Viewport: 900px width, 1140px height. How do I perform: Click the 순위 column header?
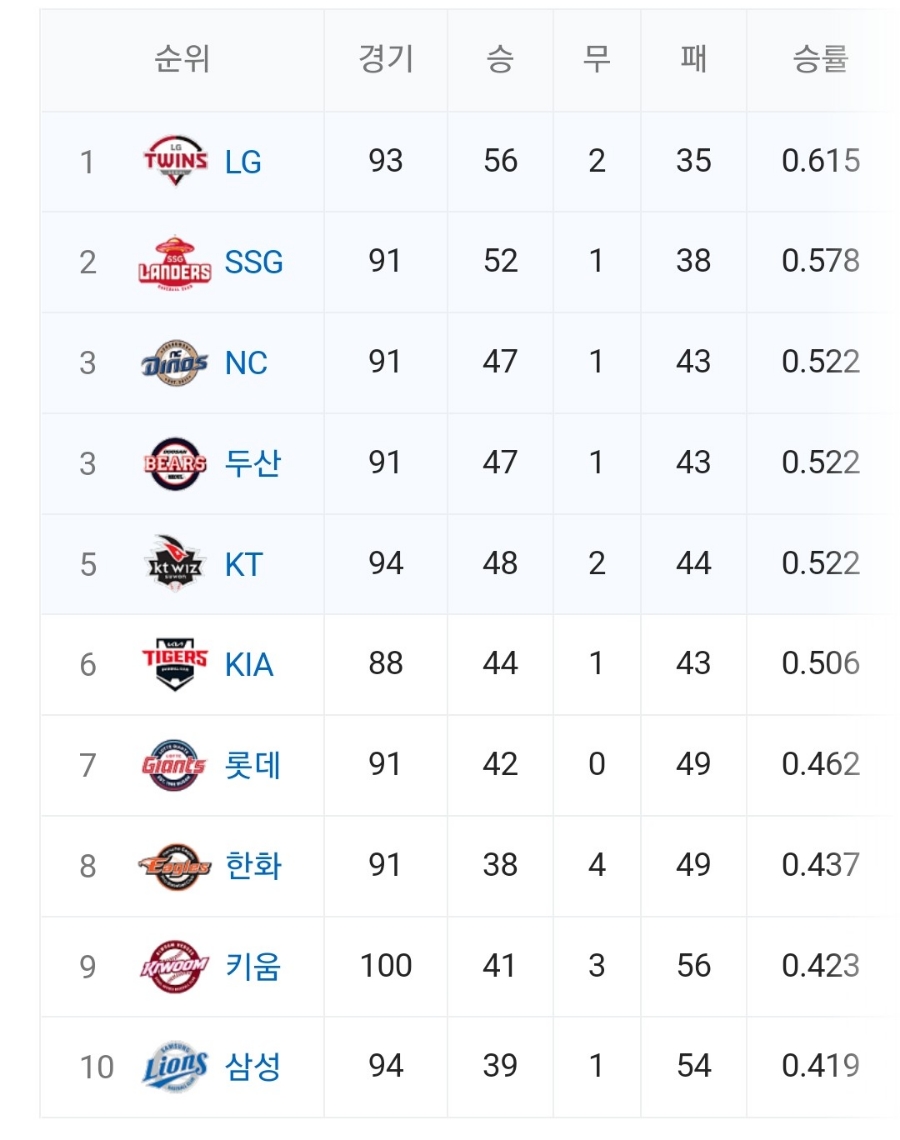click(182, 60)
